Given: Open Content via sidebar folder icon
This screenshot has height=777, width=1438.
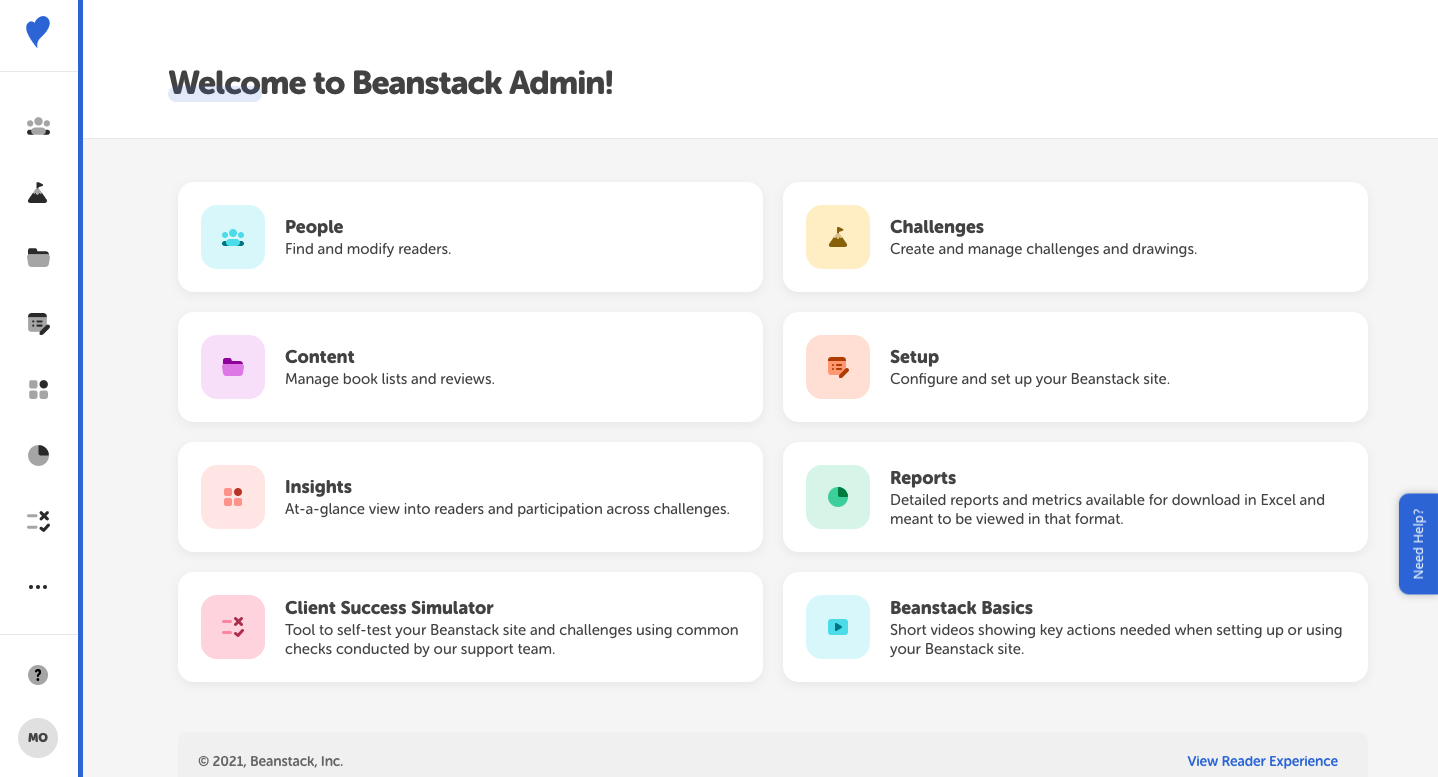Looking at the screenshot, I should 38,258.
